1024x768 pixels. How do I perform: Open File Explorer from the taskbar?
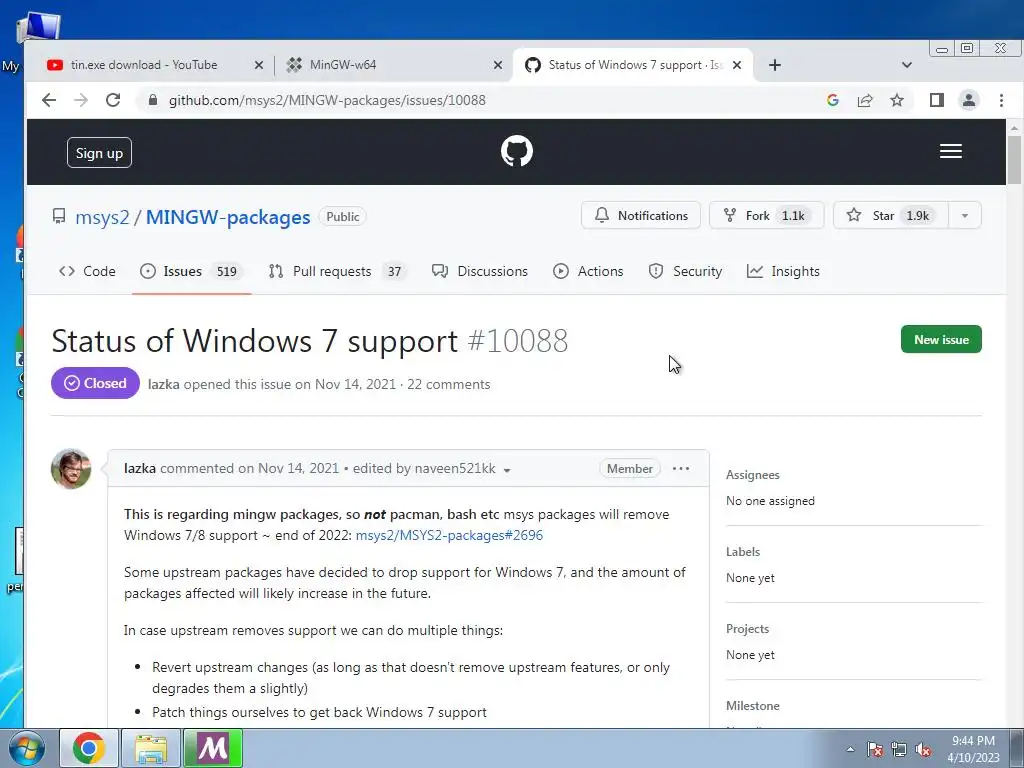(151, 748)
